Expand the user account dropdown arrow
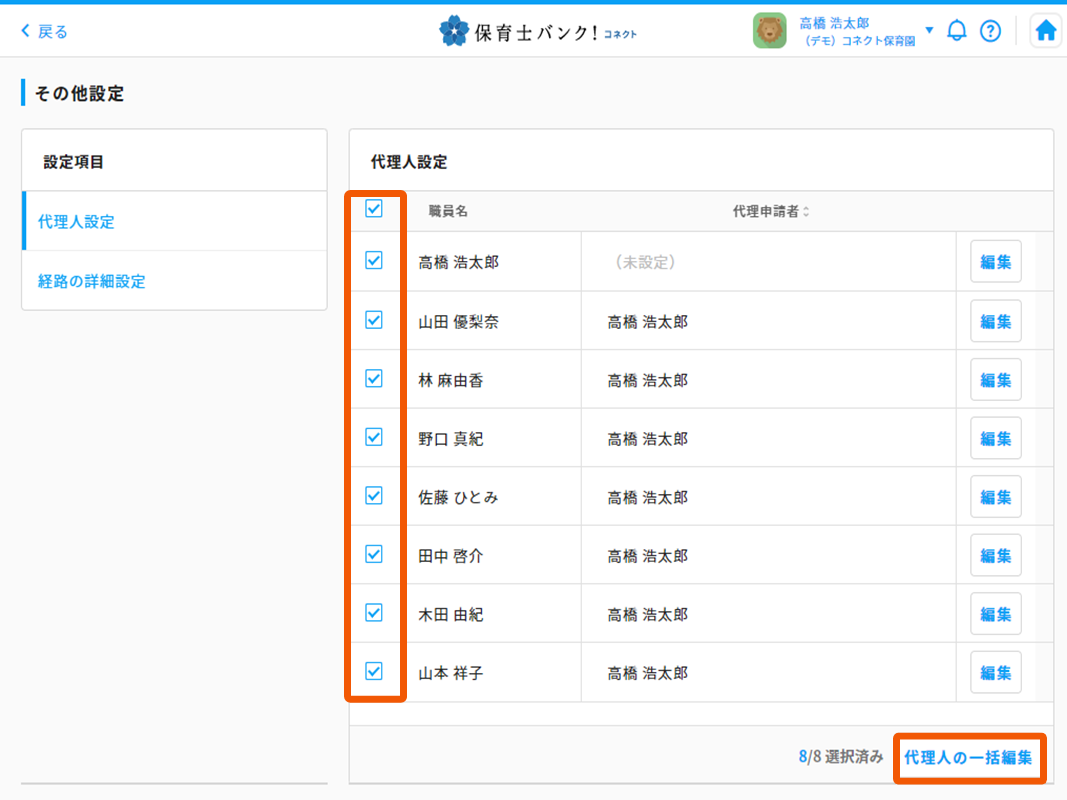Screen dimensions: 1067x800 [x=929, y=30]
